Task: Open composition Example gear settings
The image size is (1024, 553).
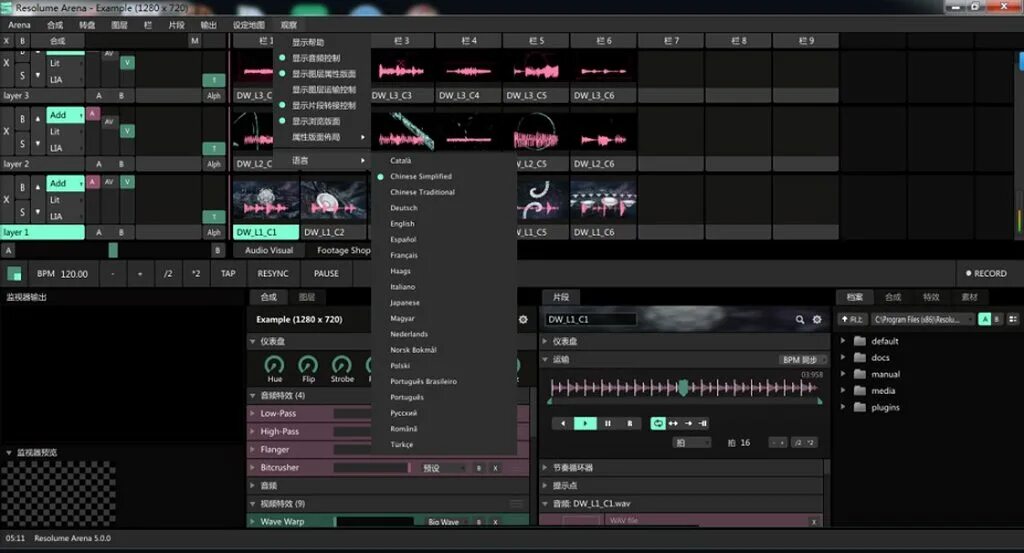Action: [523, 319]
